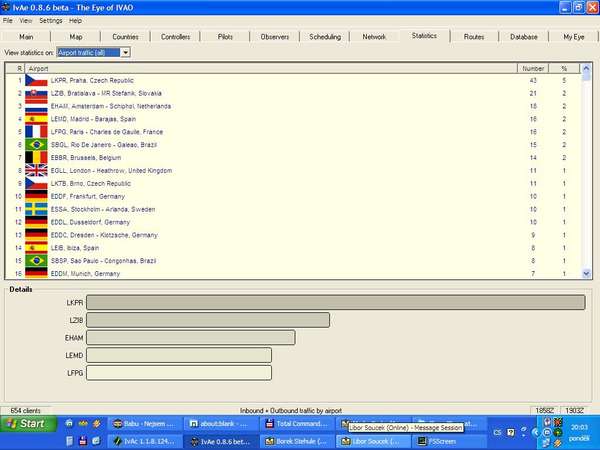Click the UK flag on EGLL row

tap(36, 171)
